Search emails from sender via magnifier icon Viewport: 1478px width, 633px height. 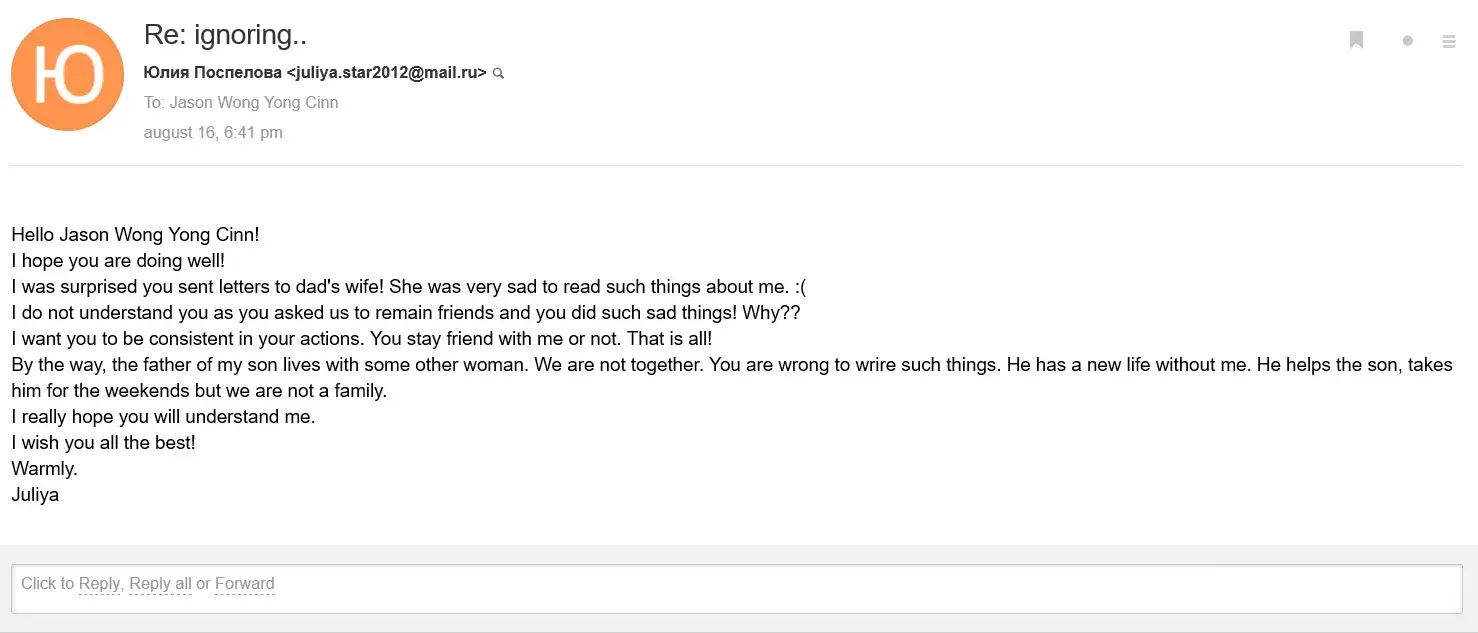pos(499,73)
